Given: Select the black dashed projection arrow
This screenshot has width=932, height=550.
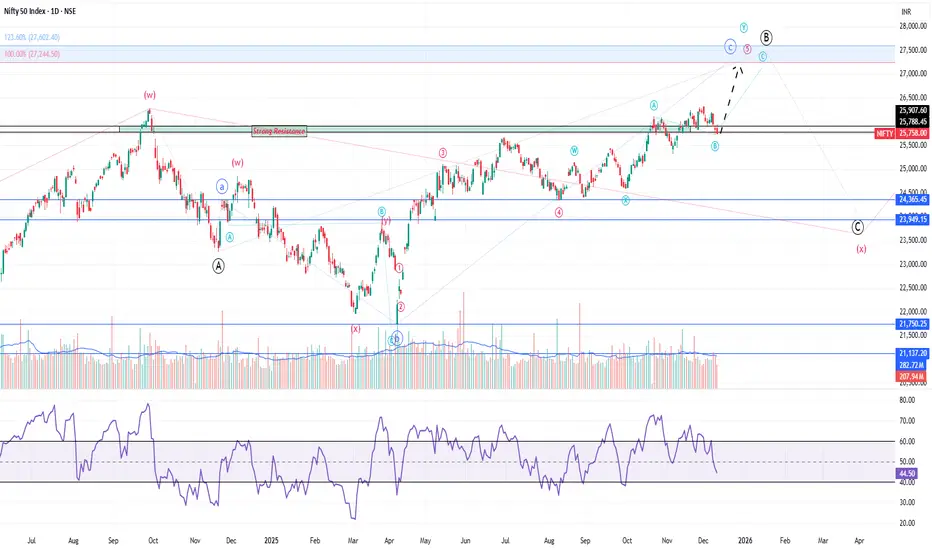Looking at the screenshot, I should point(731,99).
